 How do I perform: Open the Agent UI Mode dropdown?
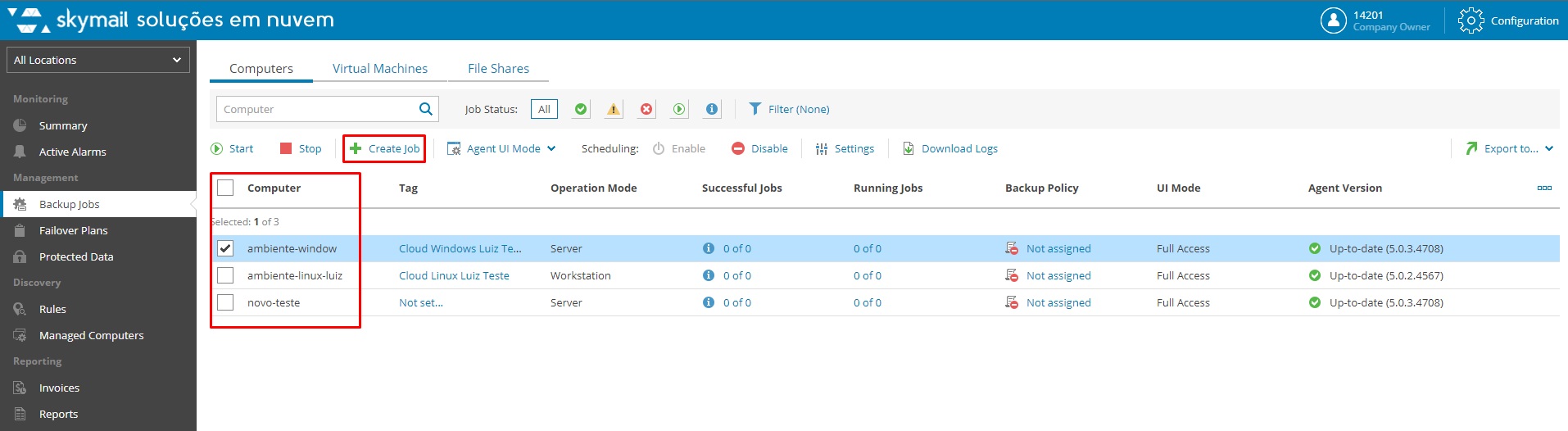point(501,148)
